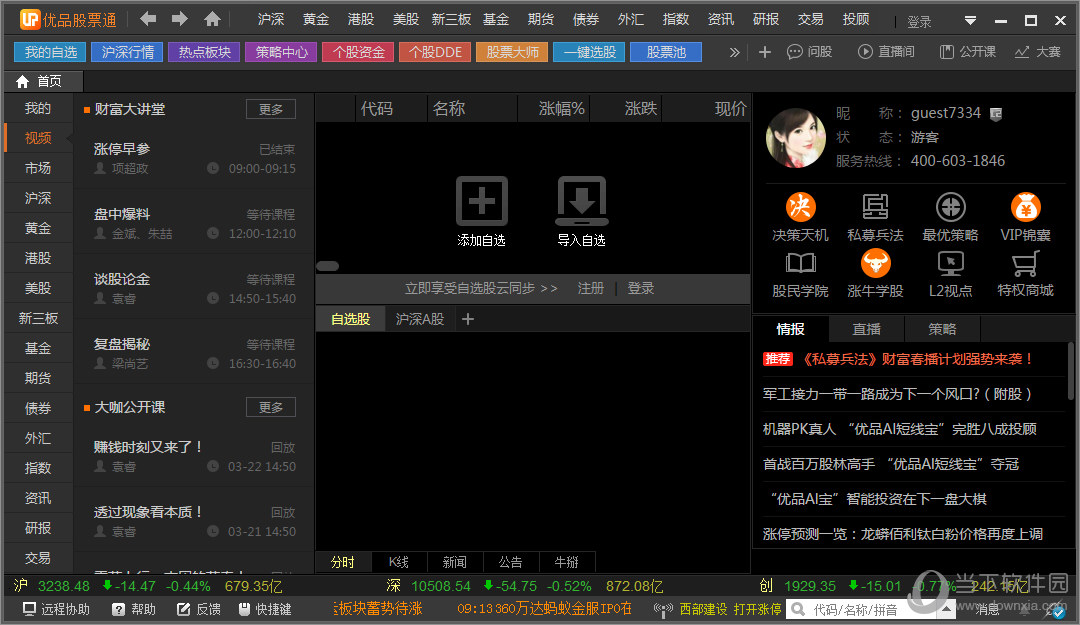Select the 沪深A股 tab

tap(419, 319)
